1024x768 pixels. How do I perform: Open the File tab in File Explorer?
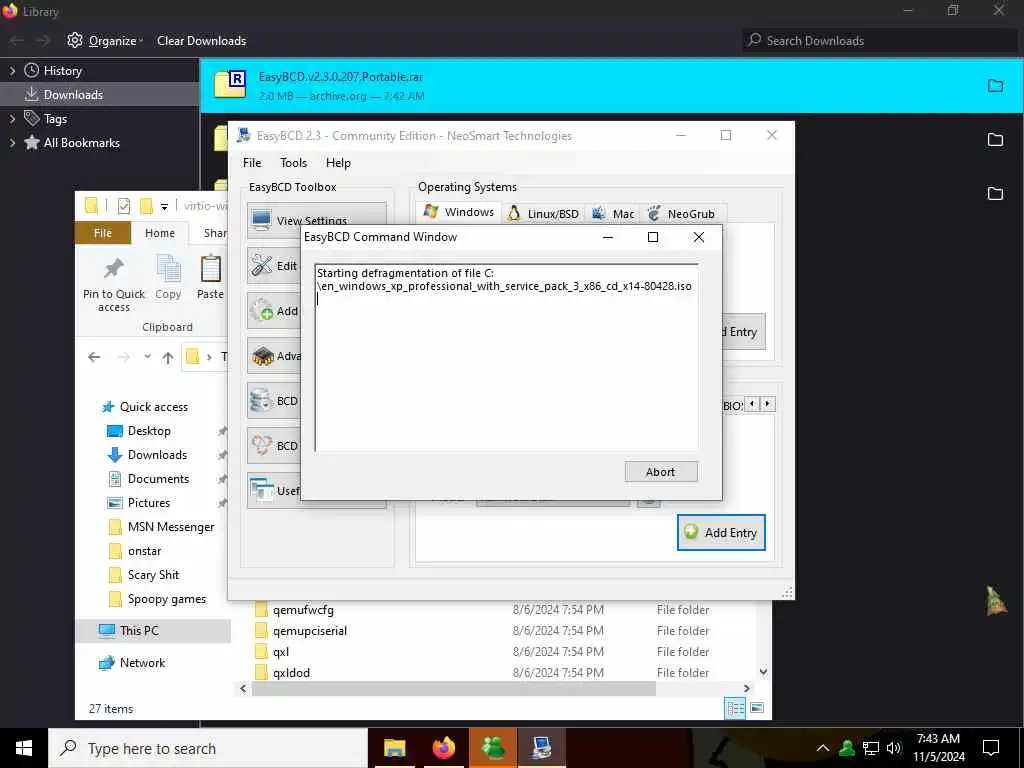coord(103,232)
